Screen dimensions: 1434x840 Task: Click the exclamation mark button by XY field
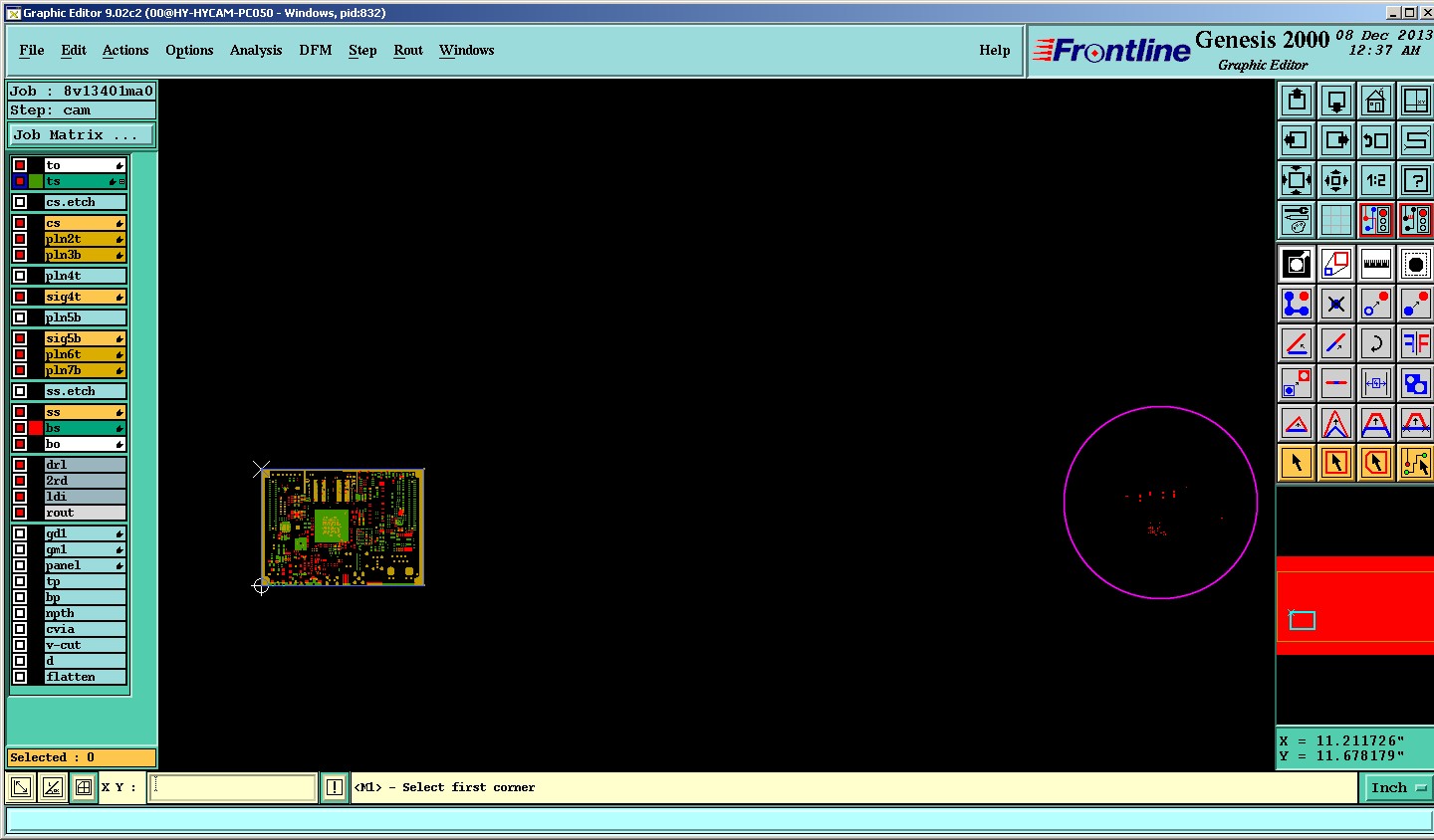(335, 787)
